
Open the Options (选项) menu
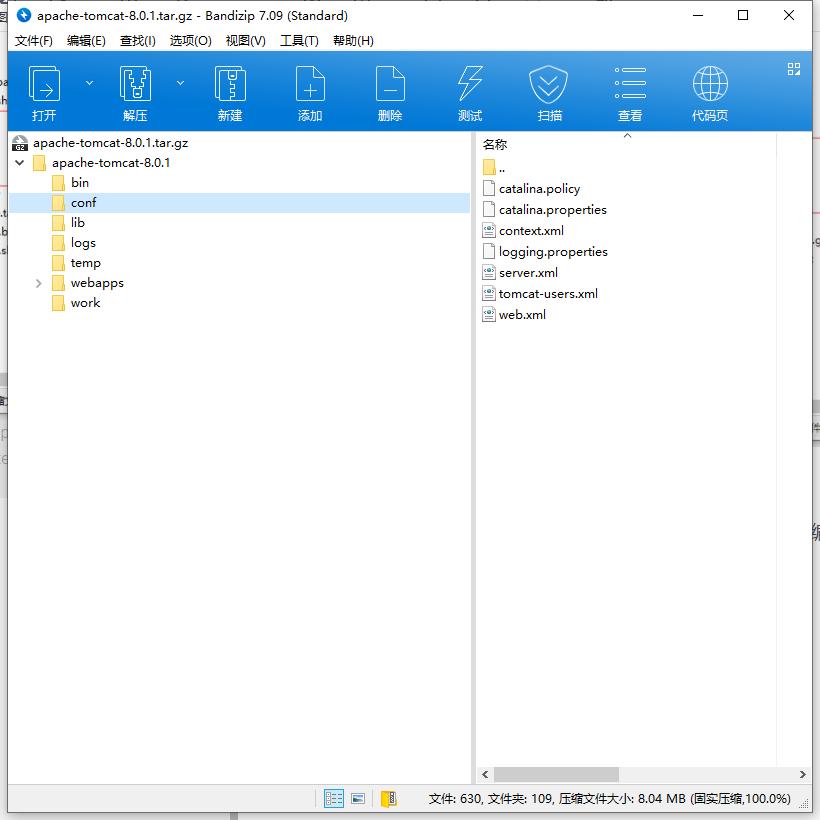coord(190,41)
